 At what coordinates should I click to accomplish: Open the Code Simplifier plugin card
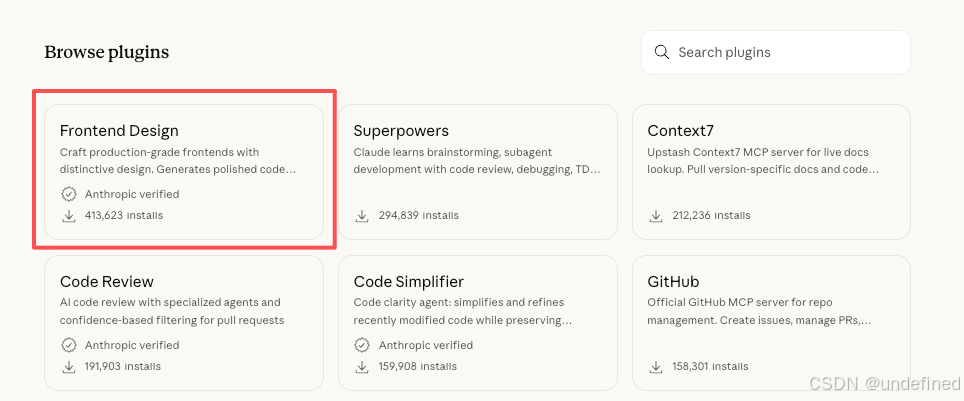click(x=478, y=323)
